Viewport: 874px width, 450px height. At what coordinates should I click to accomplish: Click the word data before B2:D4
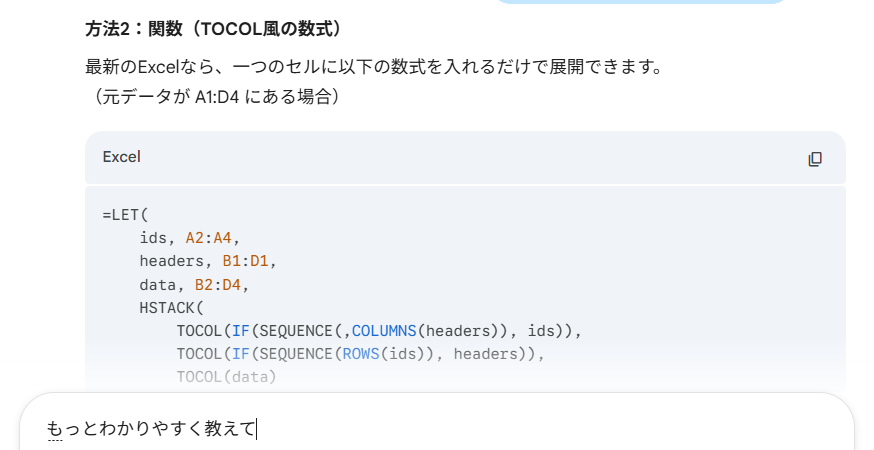click(x=159, y=284)
